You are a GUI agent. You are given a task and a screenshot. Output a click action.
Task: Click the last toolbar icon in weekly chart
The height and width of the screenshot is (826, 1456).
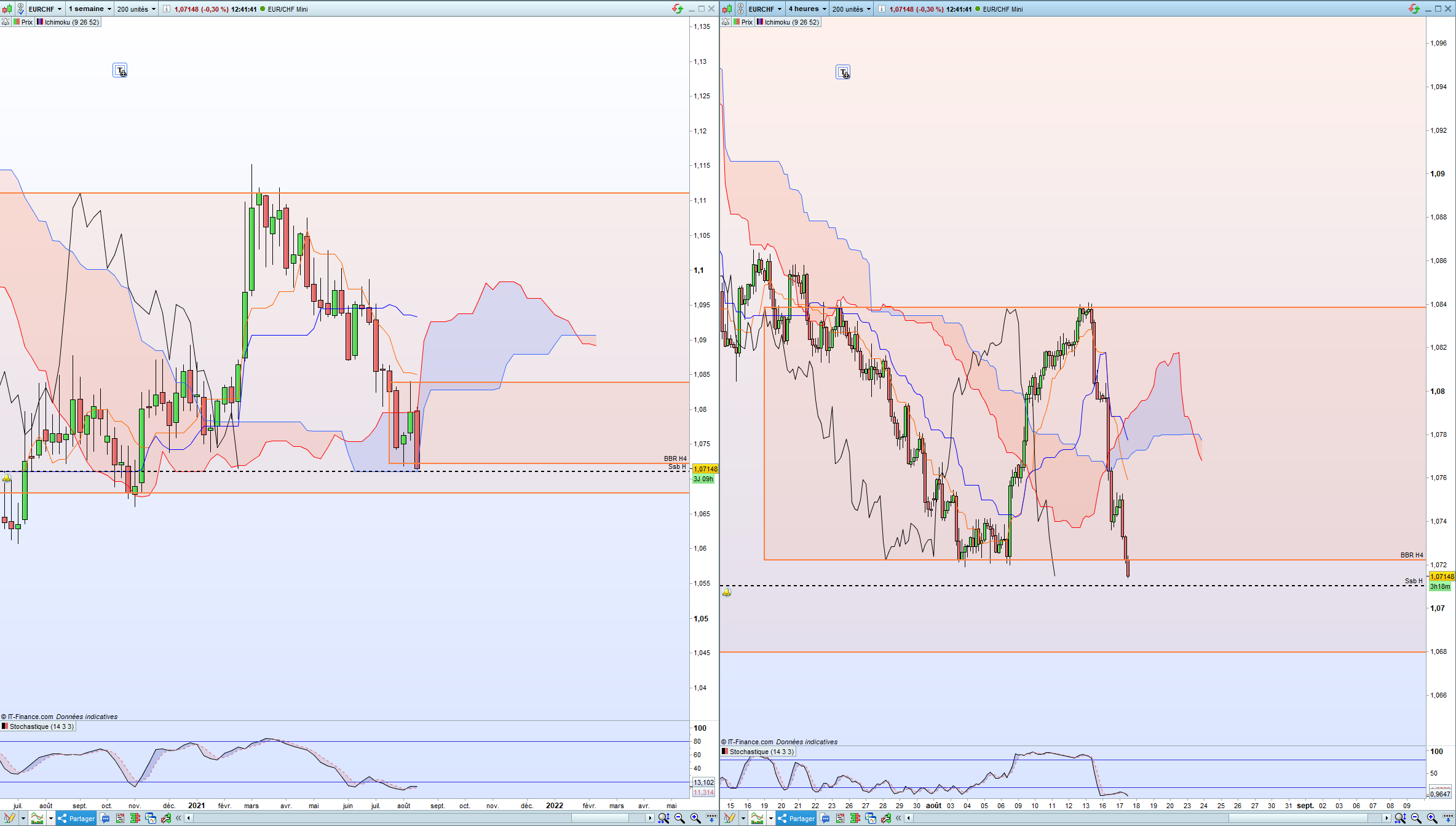point(711,818)
